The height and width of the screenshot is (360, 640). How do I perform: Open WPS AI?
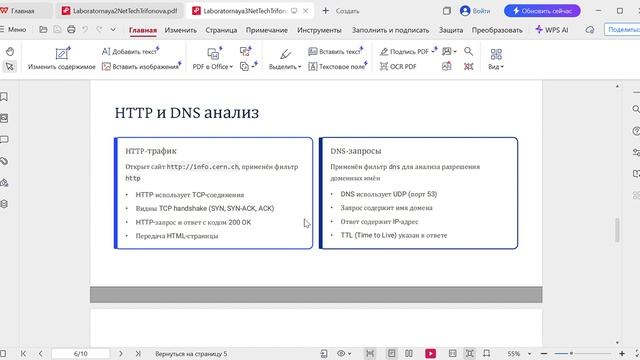tap(552, 30)
